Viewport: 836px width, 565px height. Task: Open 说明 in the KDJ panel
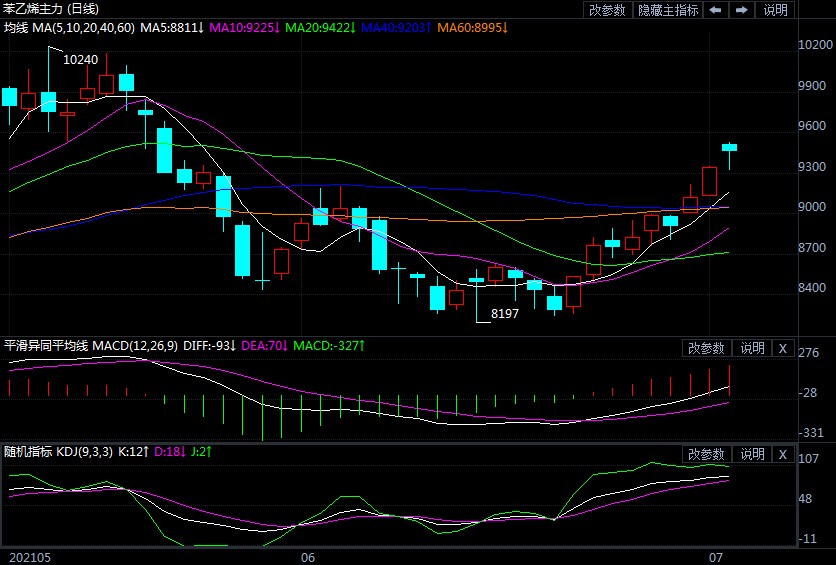click(x=752, y=455)
